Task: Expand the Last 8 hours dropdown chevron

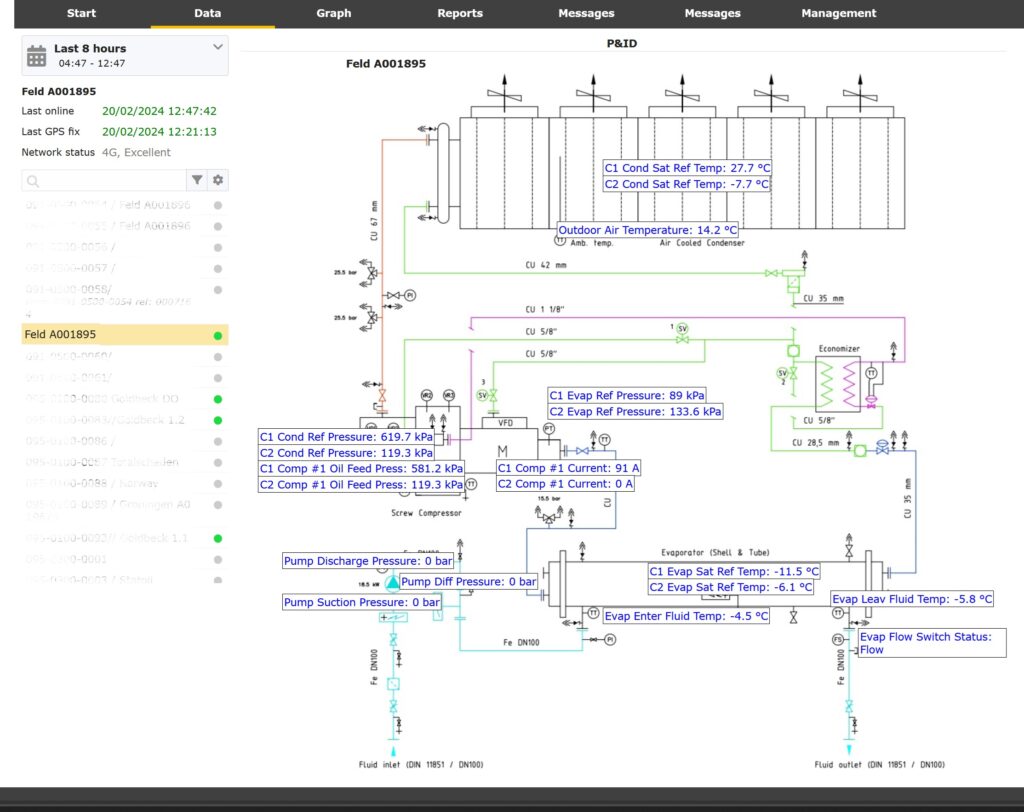Action: click(217, 47)
